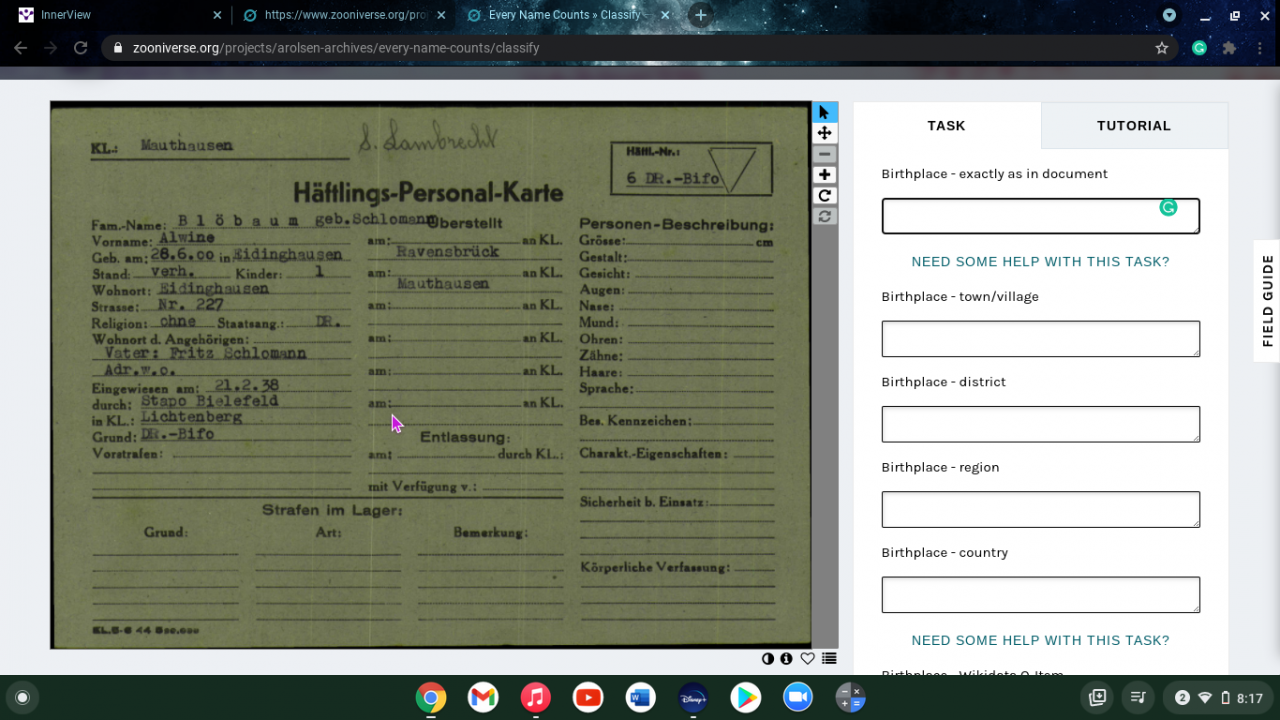Toggle invert contrast of the image
This screenshot has height=720, width=1280.
[x=767, y=658]
